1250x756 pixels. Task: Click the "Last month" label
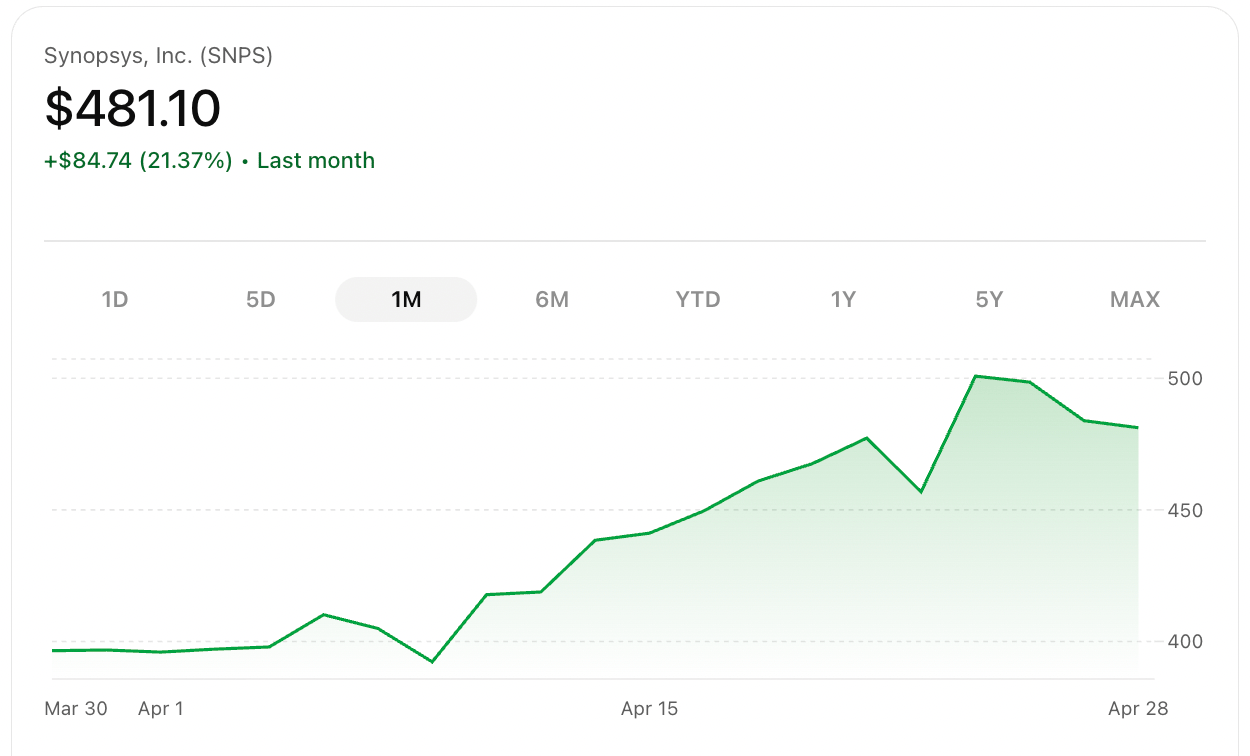[316, 161]
